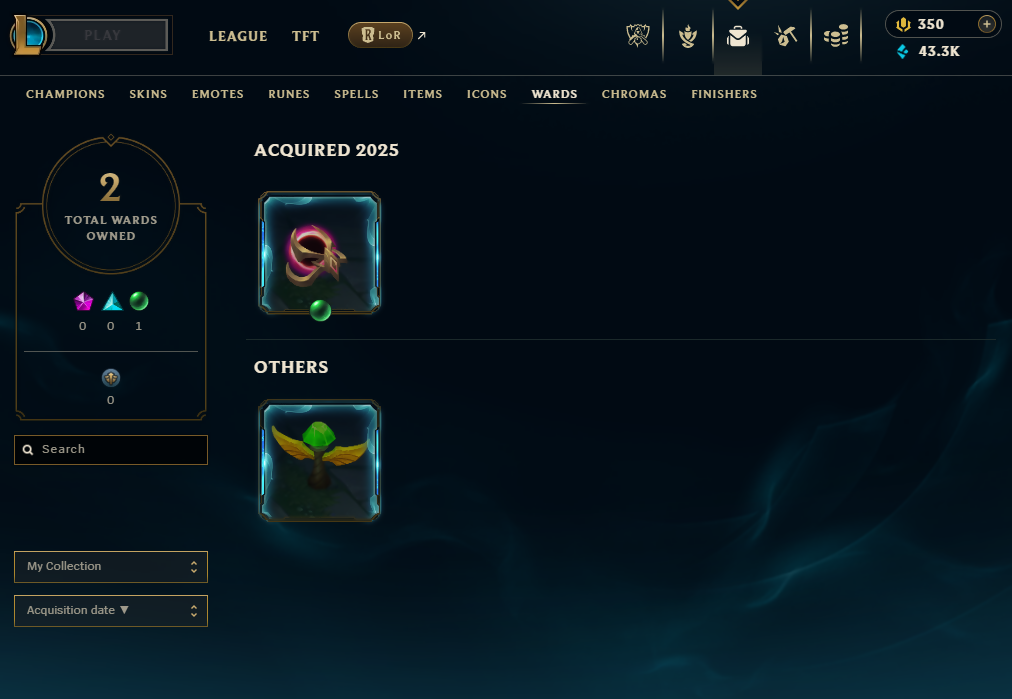
Task: Open the Store coins icon
Action: click(x=836, y=36)
